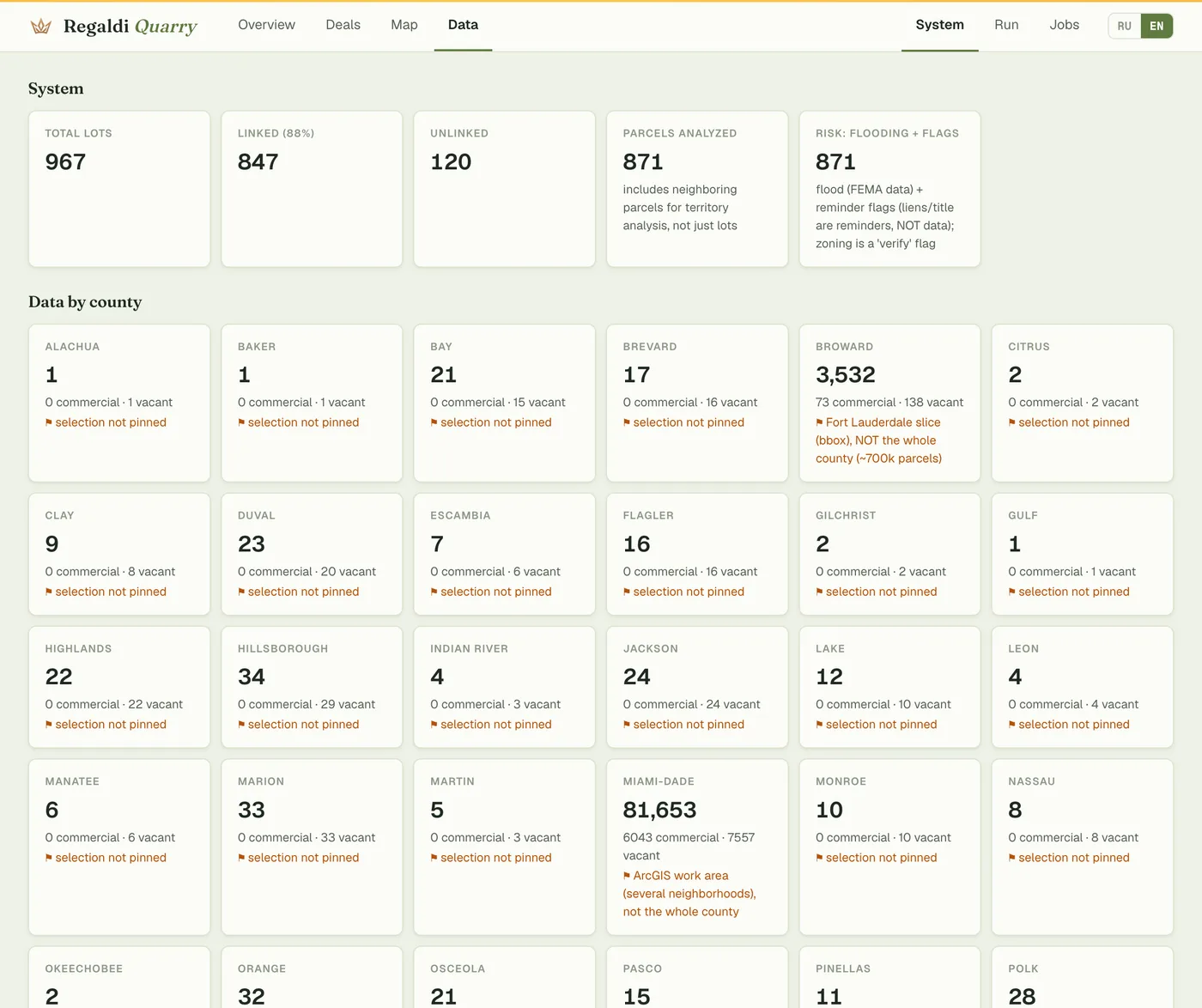Open the Run sub-tab
1202x1008 pixels.
tap(1006, 25)
